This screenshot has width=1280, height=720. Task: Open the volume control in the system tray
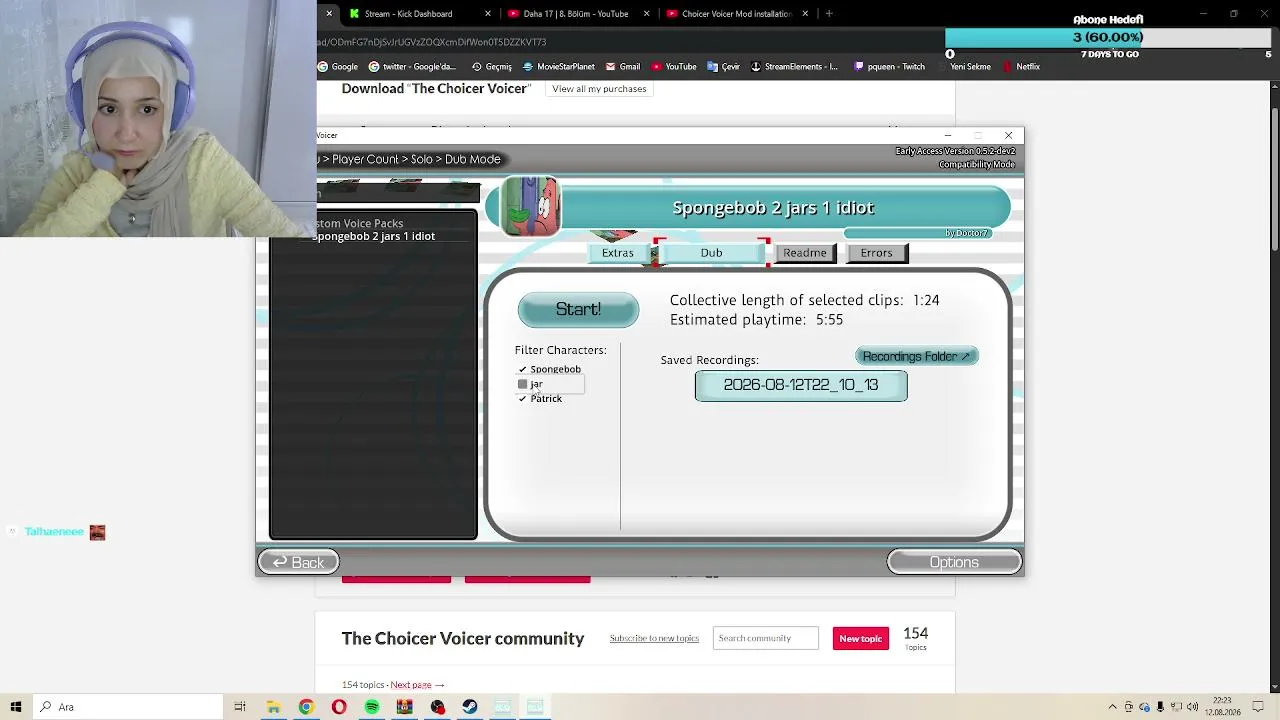pyautogui.click(x=1192, y=707)
